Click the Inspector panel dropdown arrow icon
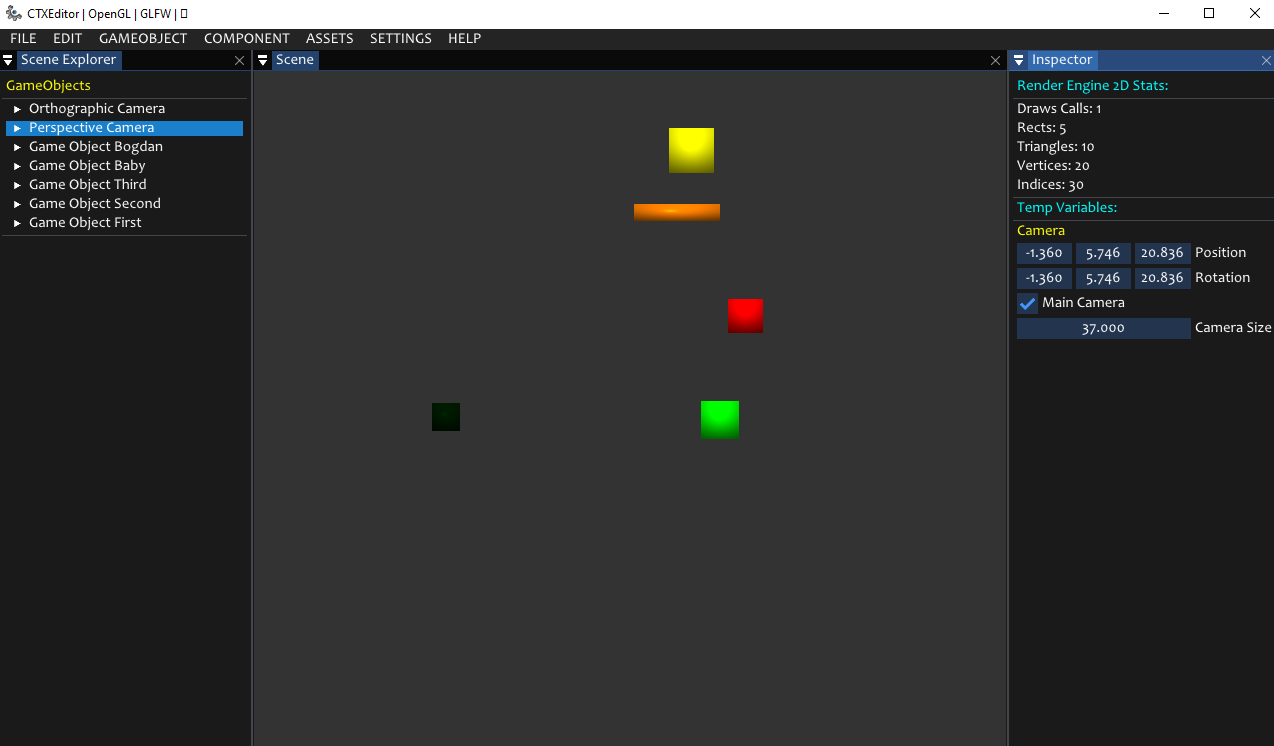The height and width of the screenshot is (746, 1274). click(1019, 60)
